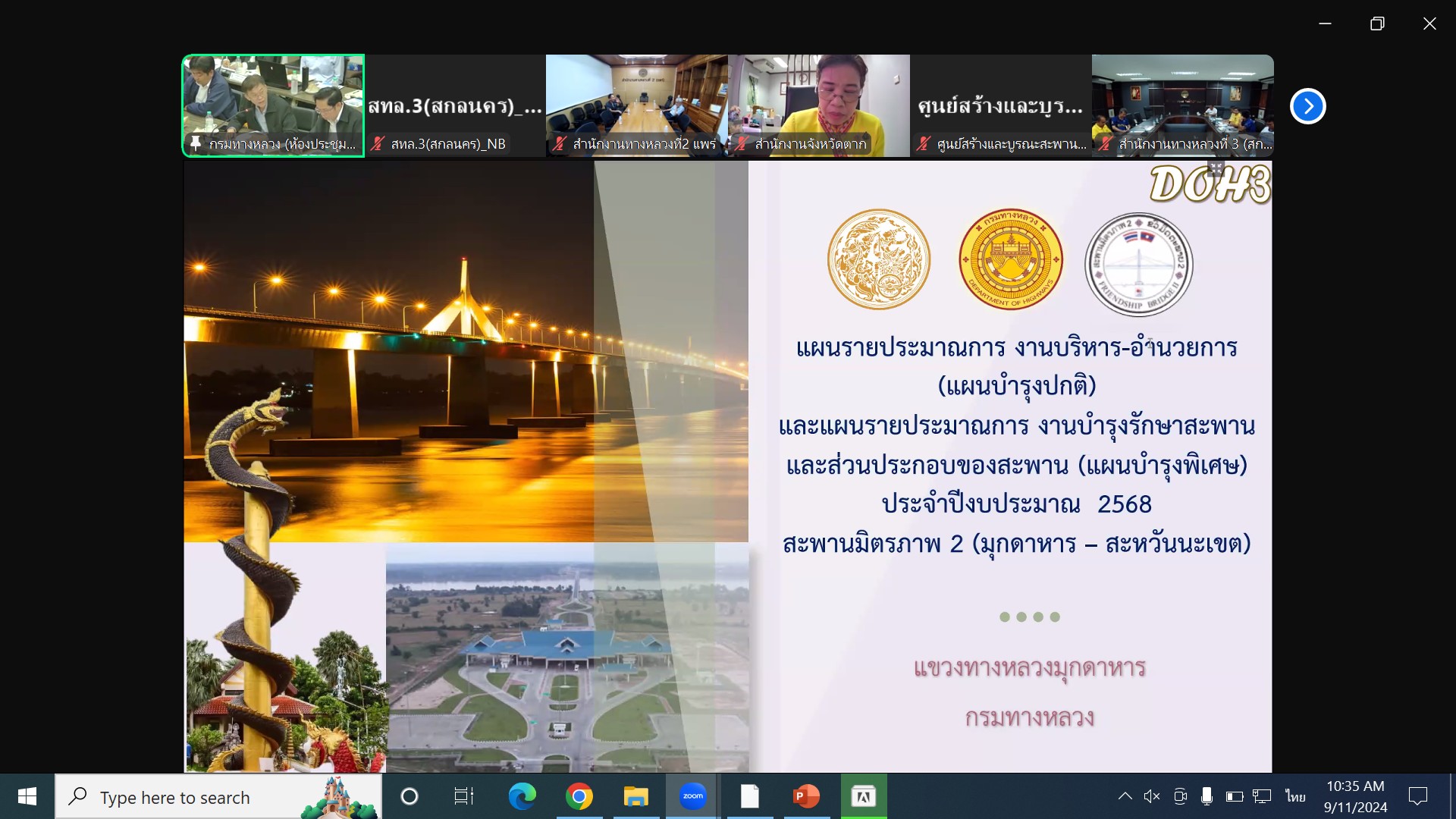
Task: Show next page of participant videos
Action: 1307,106
